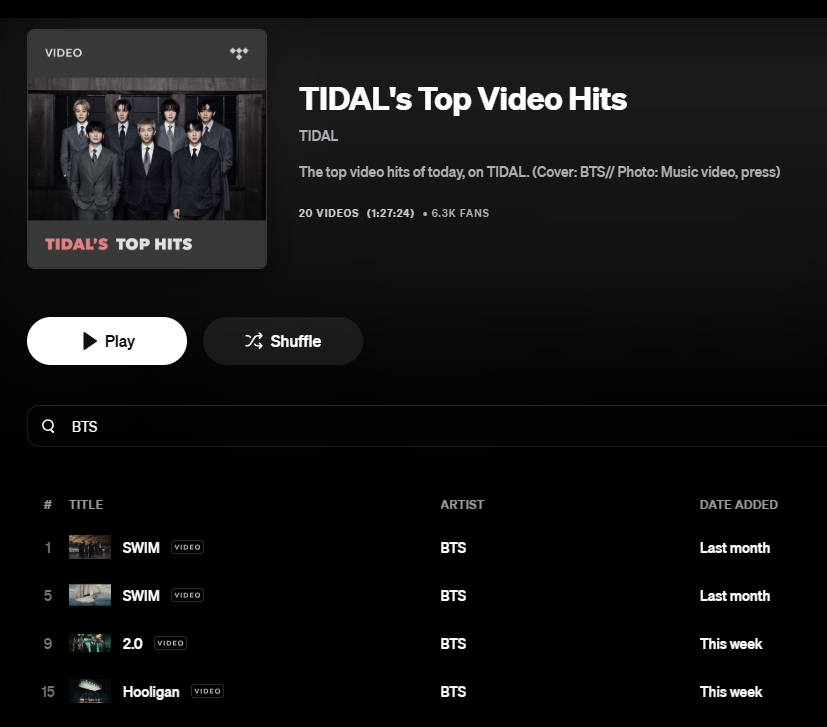Click the search magnifier icon
This screenshot has width=827, height=727.
[x=48, y=426]
